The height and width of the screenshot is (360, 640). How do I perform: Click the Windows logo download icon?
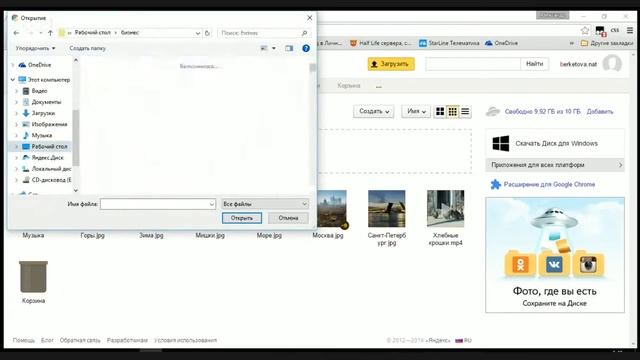coord(501,143)
